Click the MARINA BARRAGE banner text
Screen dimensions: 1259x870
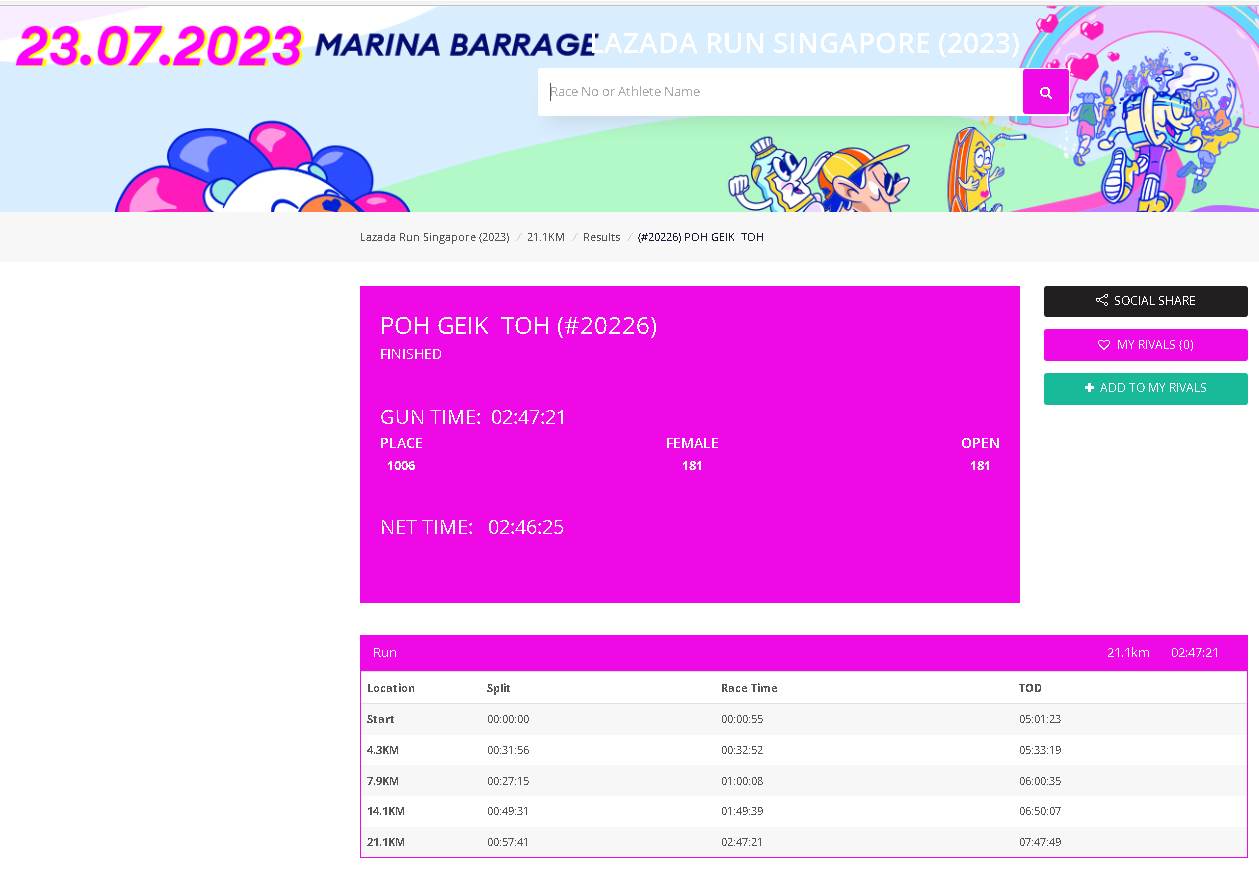point(455,45)
